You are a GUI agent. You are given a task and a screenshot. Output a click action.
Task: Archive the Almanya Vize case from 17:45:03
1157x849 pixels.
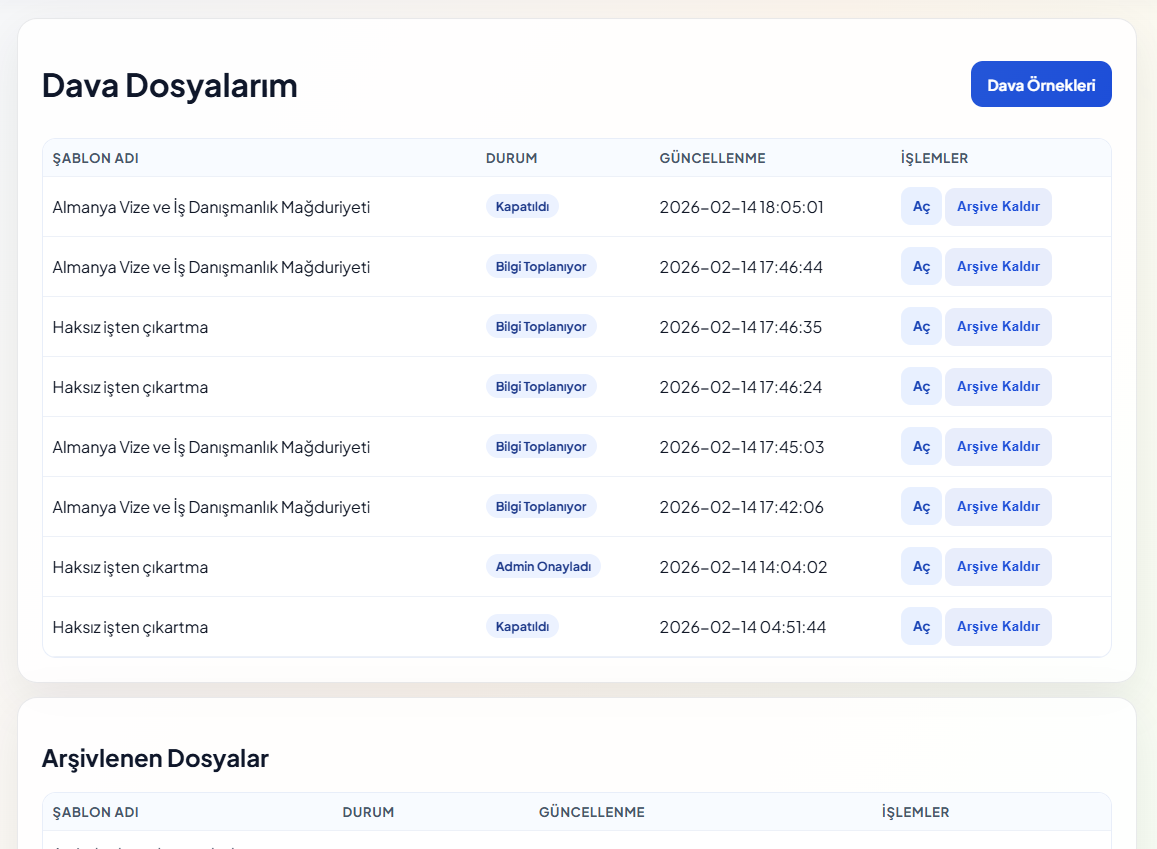(x=998, y=446)
